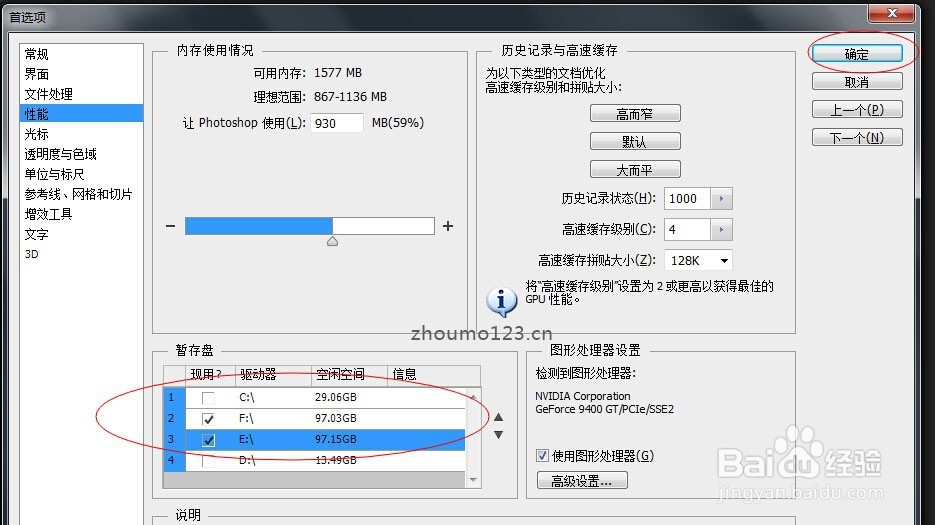Toggle scratch disk checkbox for D:\
935x525 pixels.
pyautogui.click(x=208, y=461)
